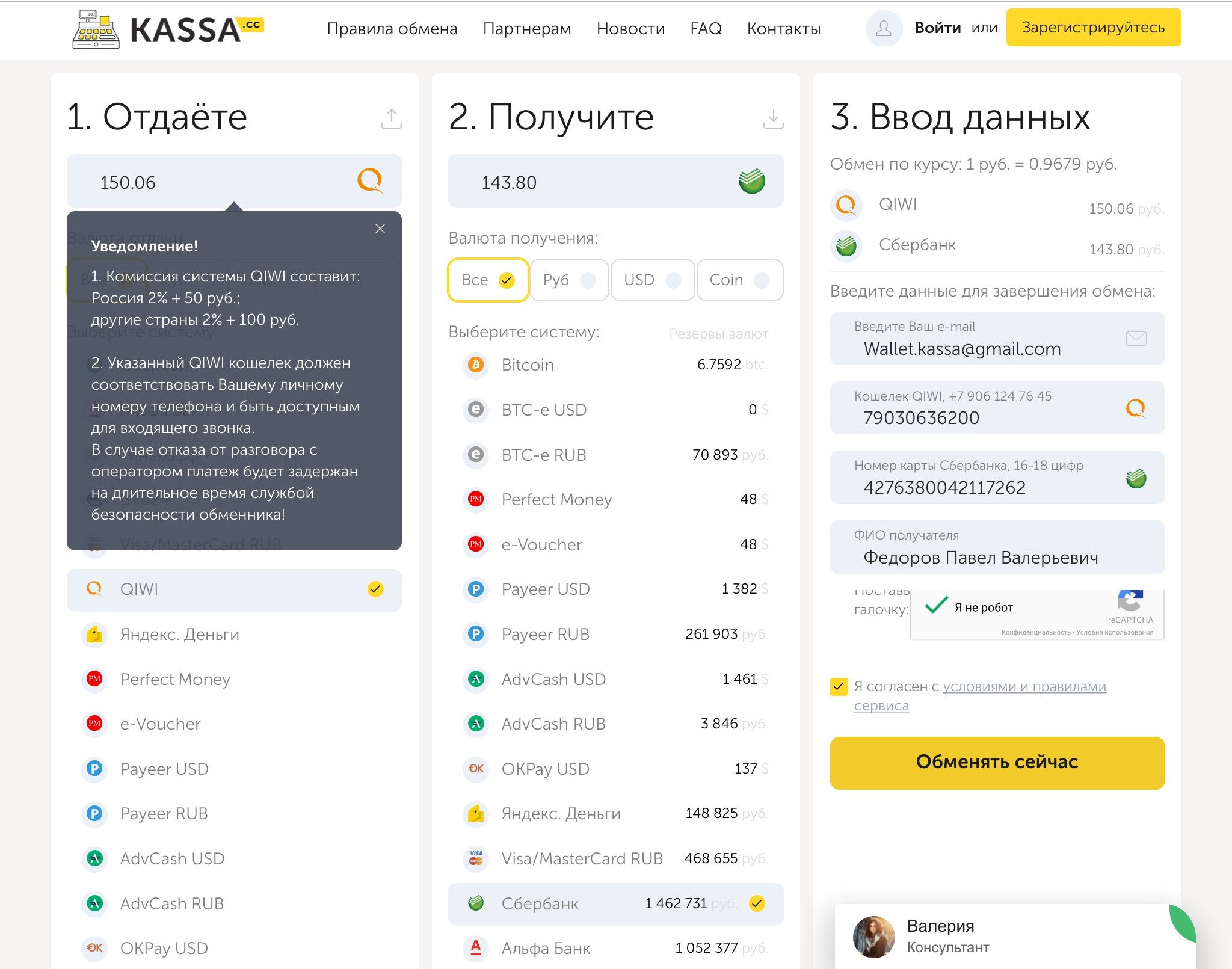Screen dimensions: 1232x969
Task: Click the OKPay USD icon in the receive list
Action: pyautogui.click(x=476, y=769)
